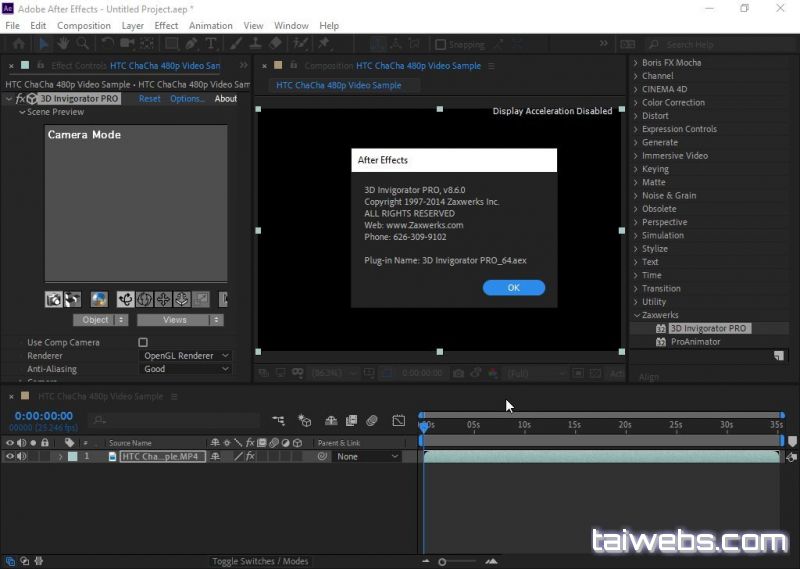
Task: Open the Composition Mini-Flowchart icon in timeline
Action: pyautogui.click(x=278, y=421)
